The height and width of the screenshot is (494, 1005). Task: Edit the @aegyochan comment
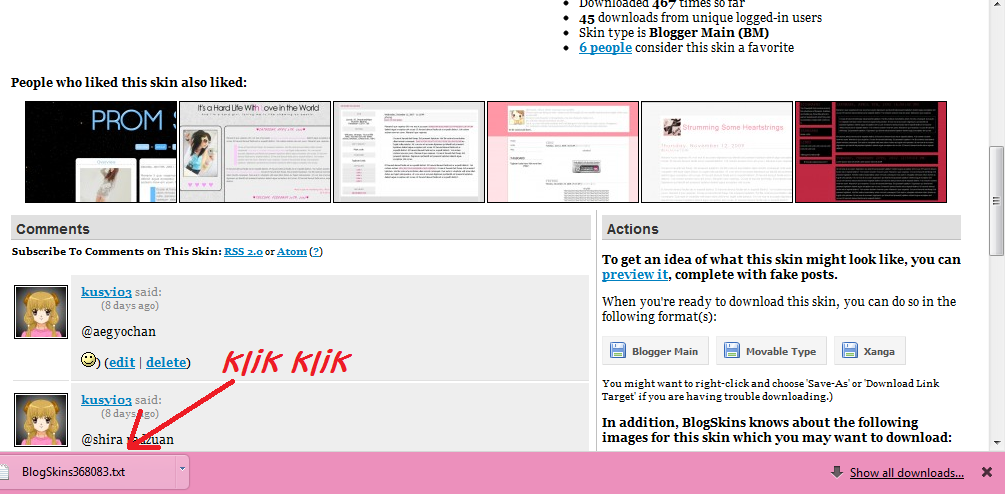click(121, 363)
